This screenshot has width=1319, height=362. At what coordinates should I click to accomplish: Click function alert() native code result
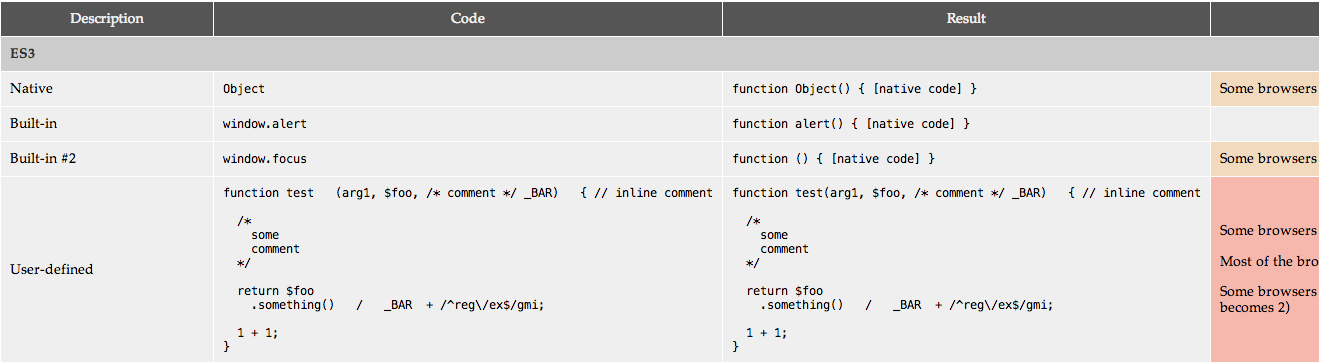click(851, 124)
